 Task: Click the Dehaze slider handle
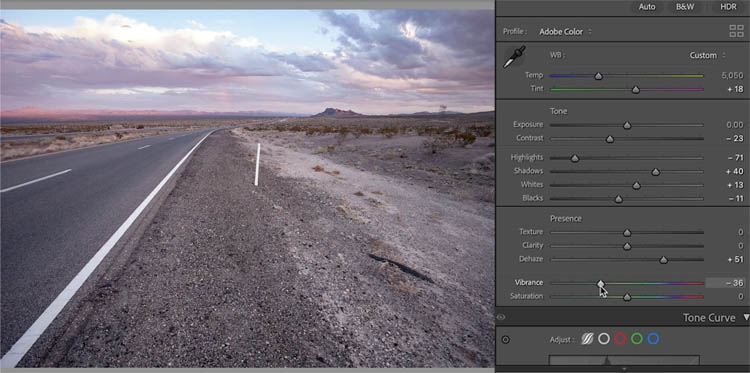point(663,260)
